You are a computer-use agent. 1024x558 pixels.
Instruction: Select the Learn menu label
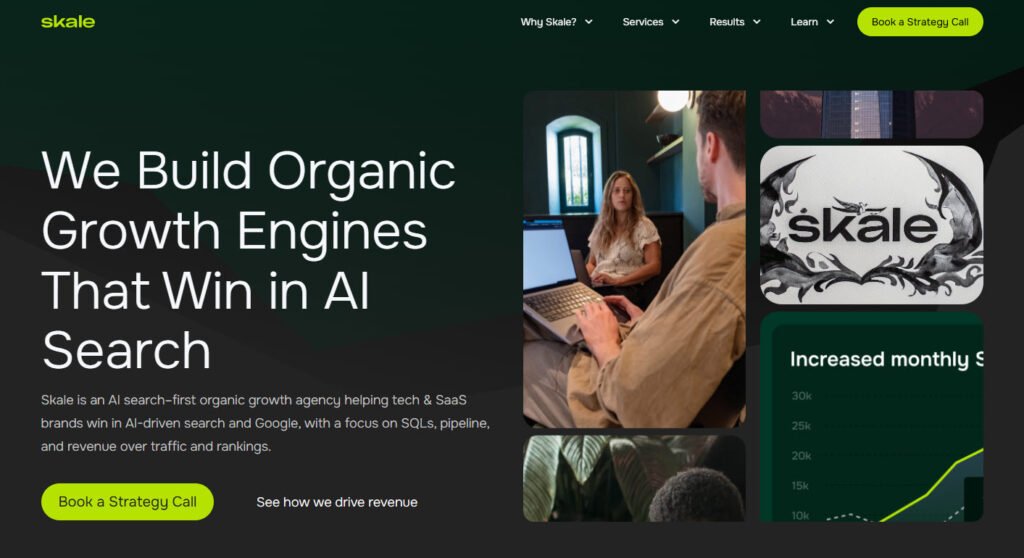point(804,22)
